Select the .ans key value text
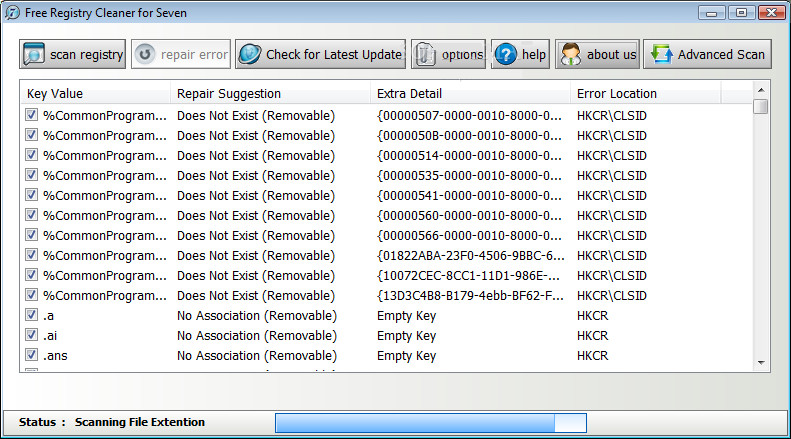Screen dimensions: 791x439 point(55,356)
